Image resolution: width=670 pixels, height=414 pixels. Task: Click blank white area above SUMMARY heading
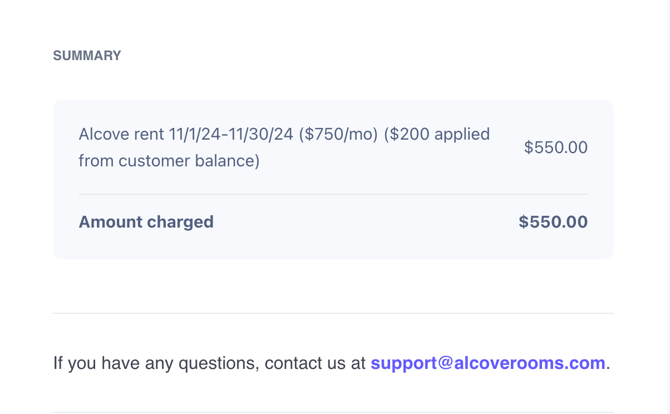[x=333, y=20]
